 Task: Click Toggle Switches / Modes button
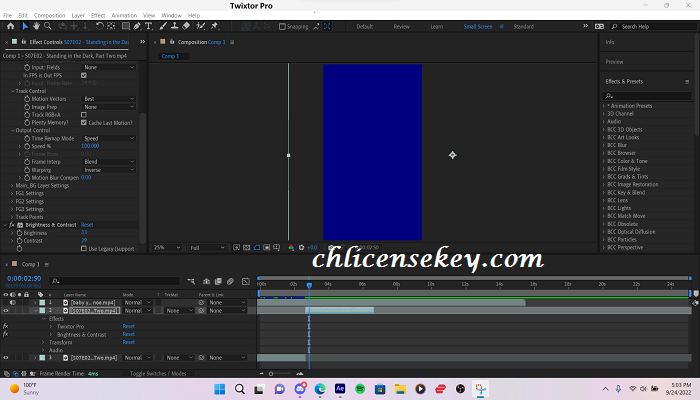click(158, 374)
